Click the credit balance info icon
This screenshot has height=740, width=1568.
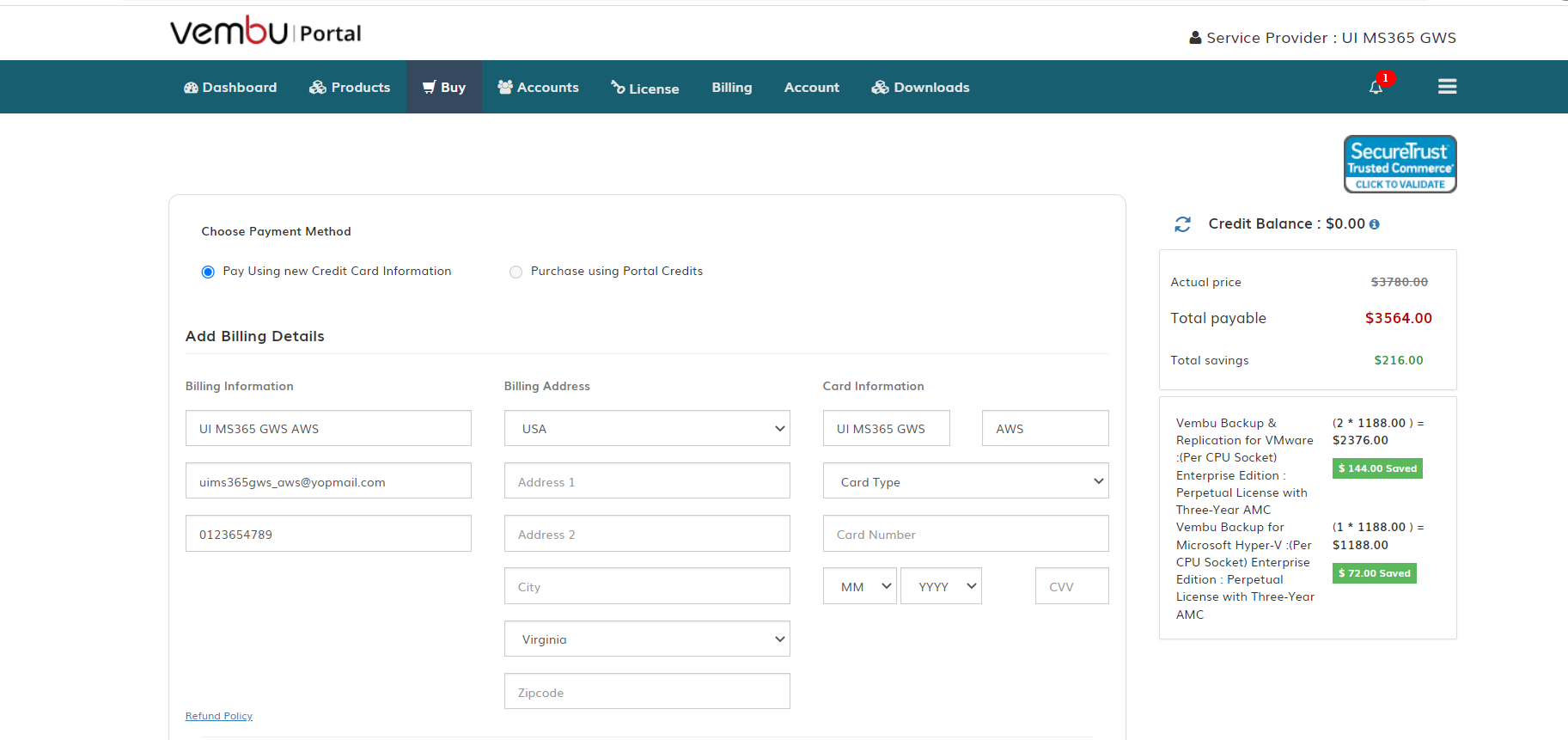click(x=1375, y=224)
